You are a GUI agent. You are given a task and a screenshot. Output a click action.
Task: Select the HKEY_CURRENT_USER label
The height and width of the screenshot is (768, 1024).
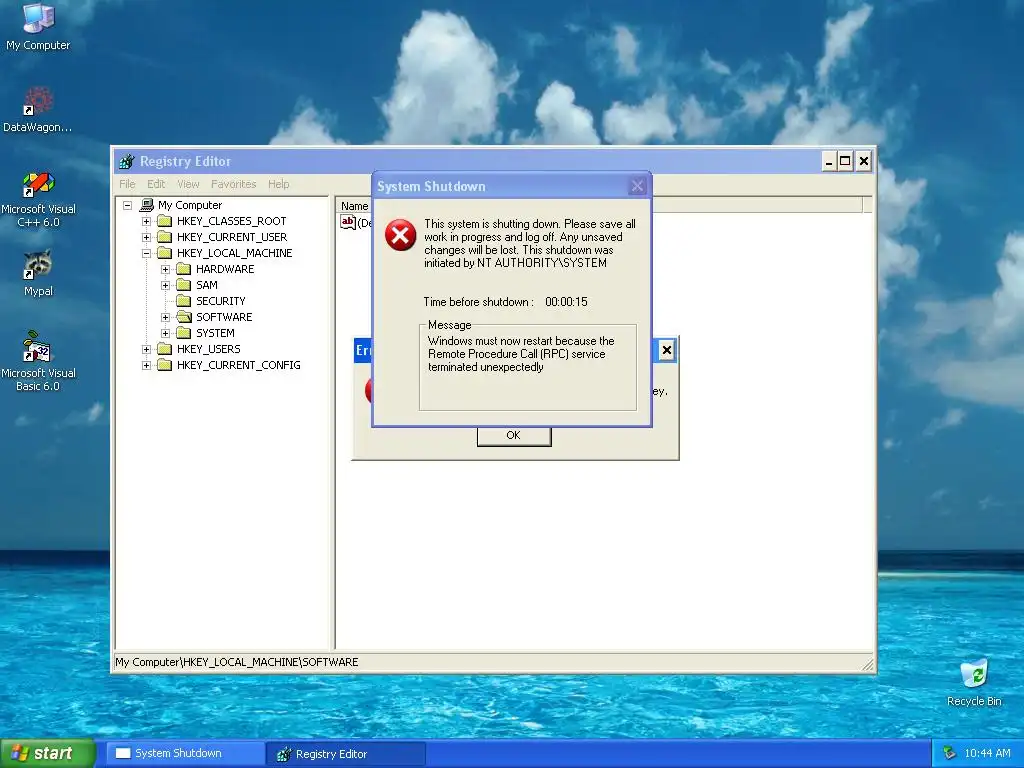[232, 237]
